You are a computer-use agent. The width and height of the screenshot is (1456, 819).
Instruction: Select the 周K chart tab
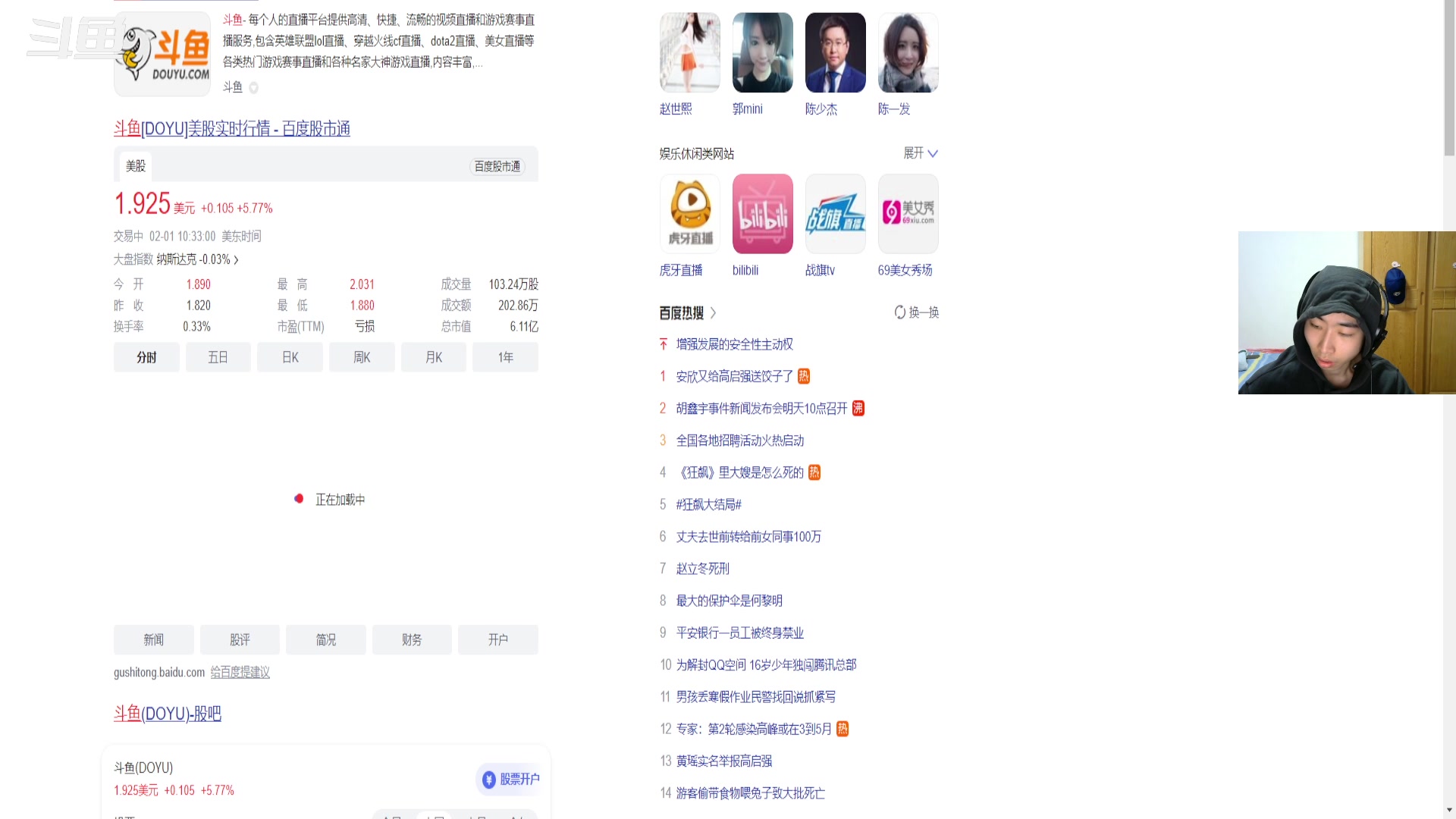pyautogui.click(x=362, y=357)
